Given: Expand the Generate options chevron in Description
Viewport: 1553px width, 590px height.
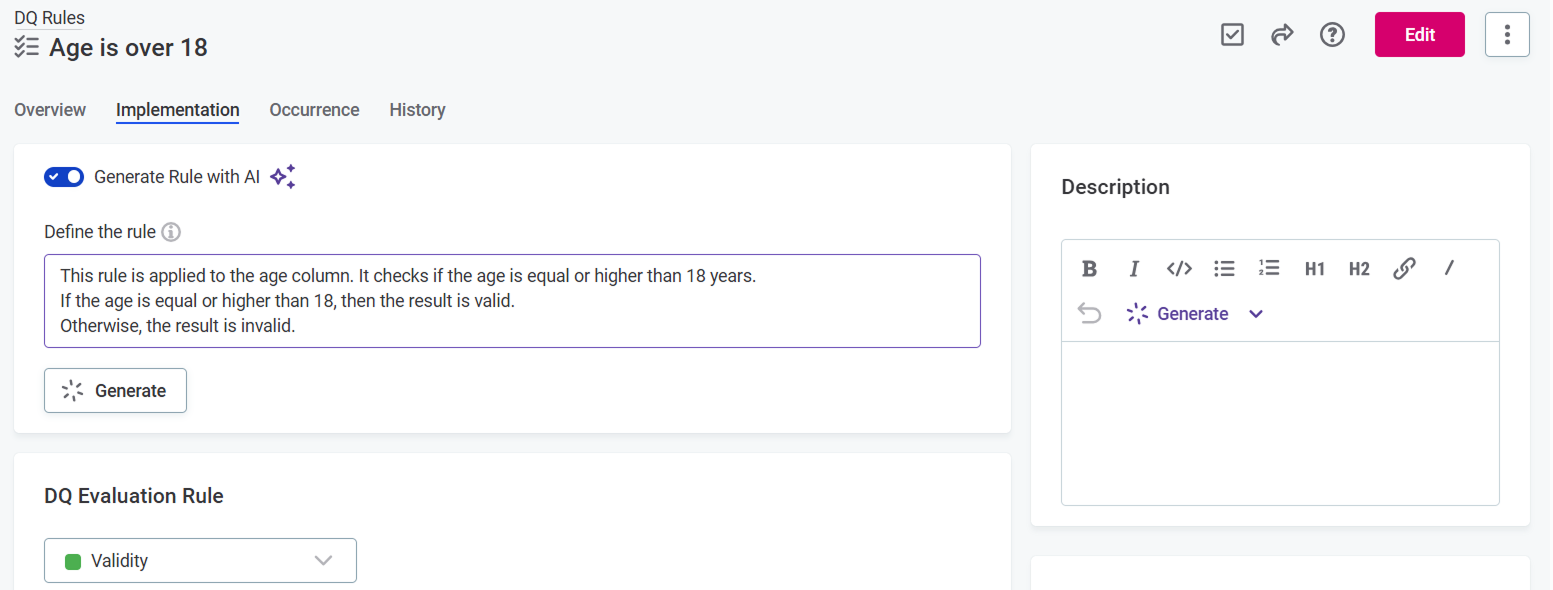Looking at the screenshot, I should (1255, 313).
